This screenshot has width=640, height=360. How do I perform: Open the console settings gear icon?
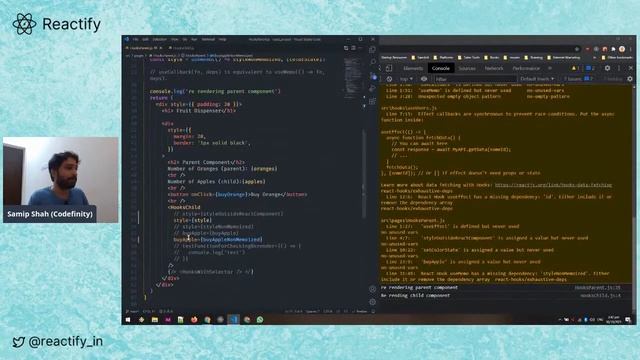630,79
